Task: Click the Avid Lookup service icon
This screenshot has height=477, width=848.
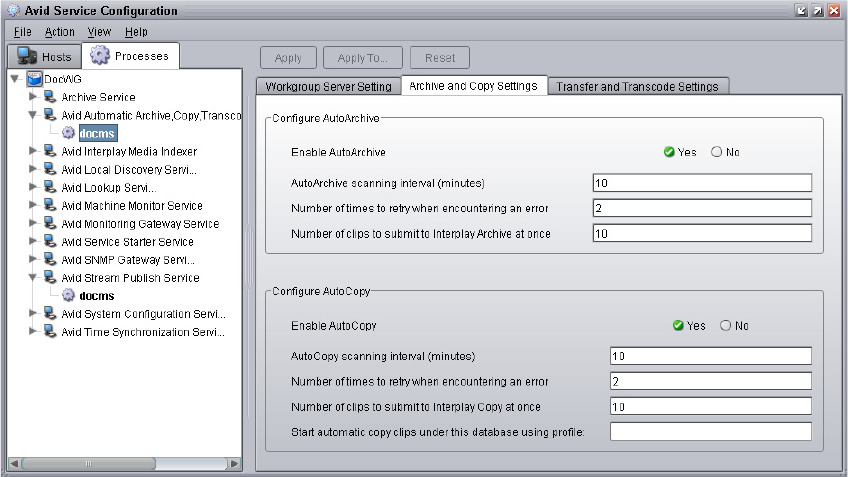Action: pos(50,187)
